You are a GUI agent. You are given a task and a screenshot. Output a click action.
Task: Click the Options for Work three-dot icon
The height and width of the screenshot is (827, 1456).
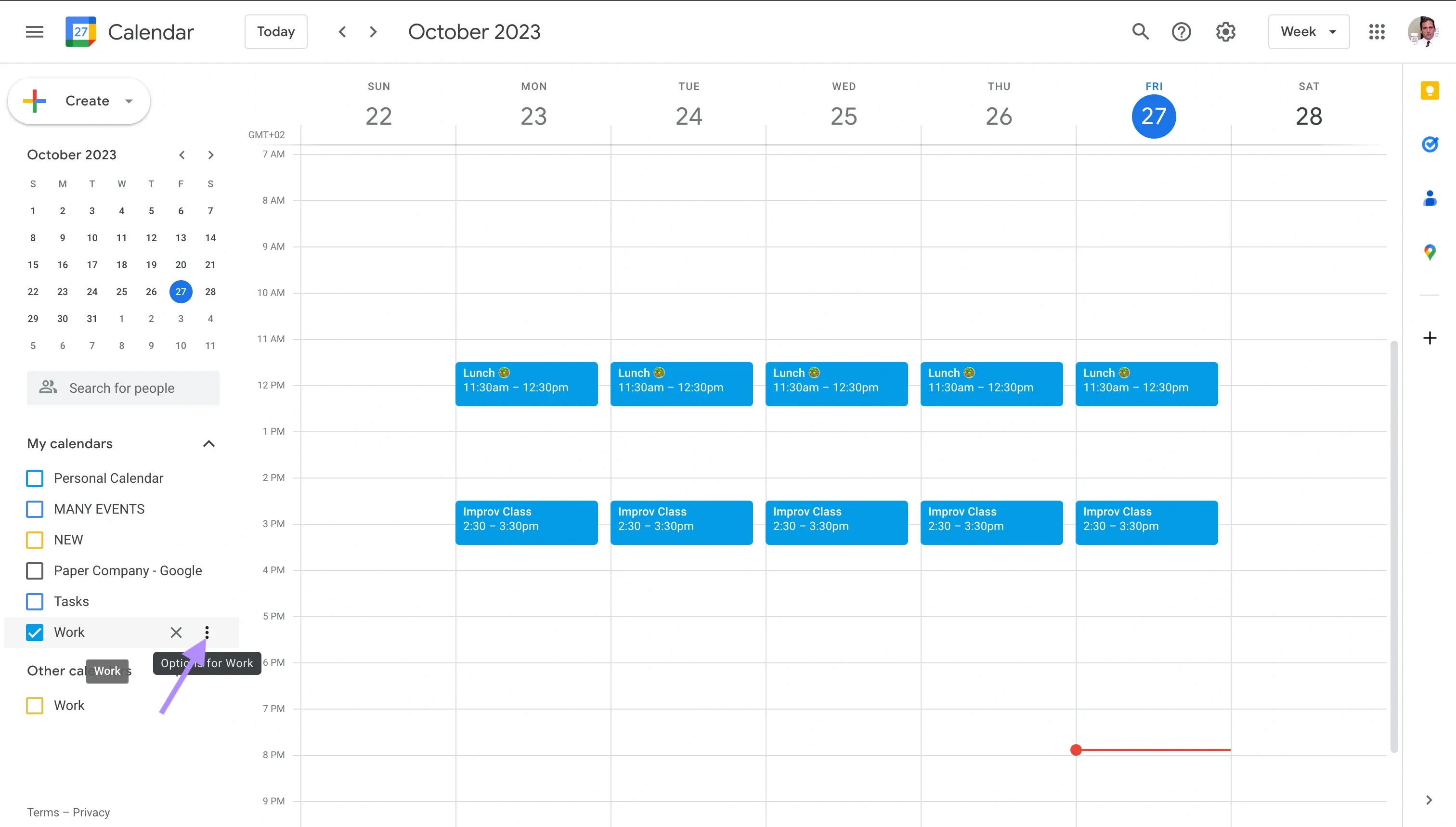tap(206, 632)
